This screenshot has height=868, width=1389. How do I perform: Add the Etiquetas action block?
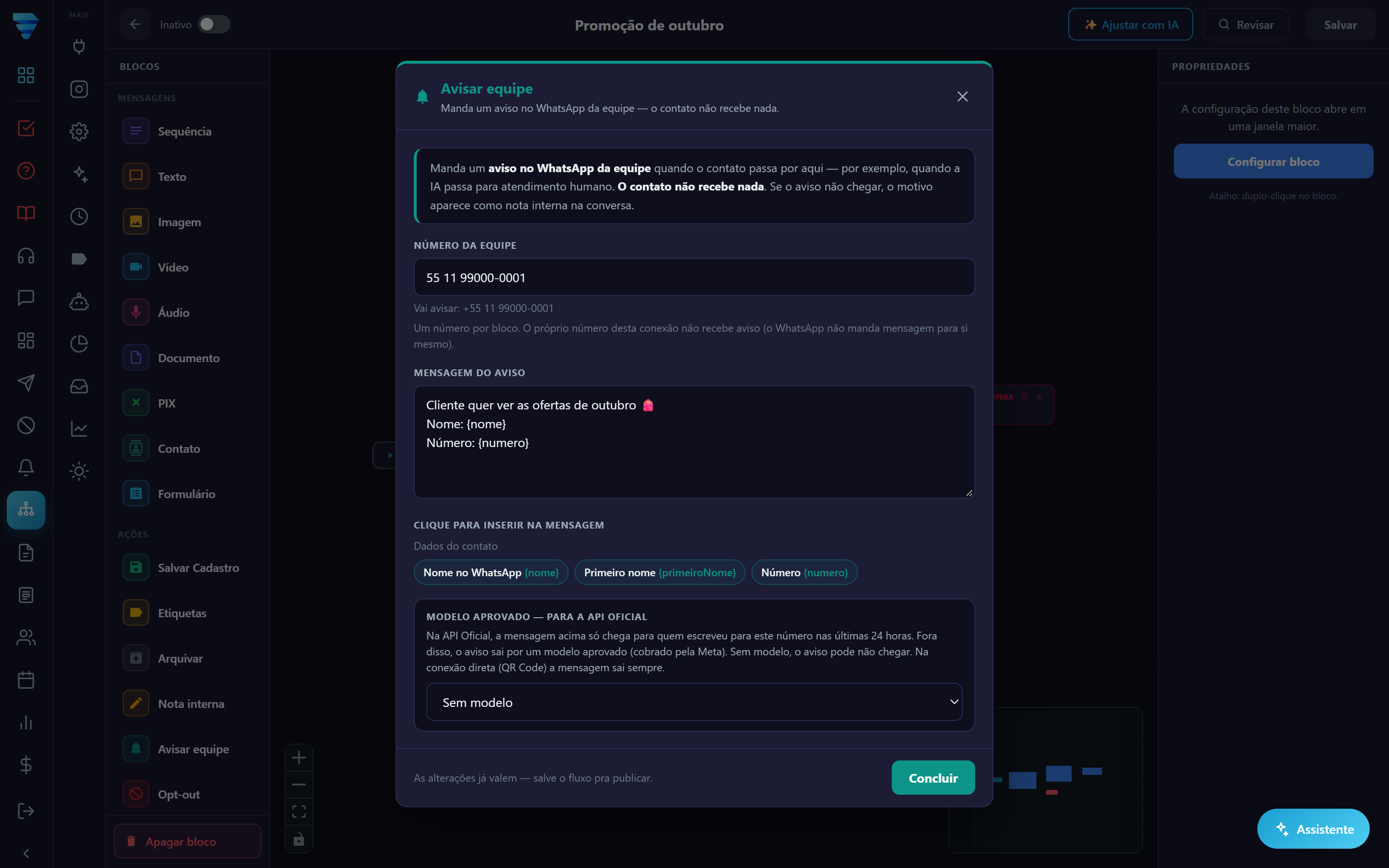click(x=187, y=612)
